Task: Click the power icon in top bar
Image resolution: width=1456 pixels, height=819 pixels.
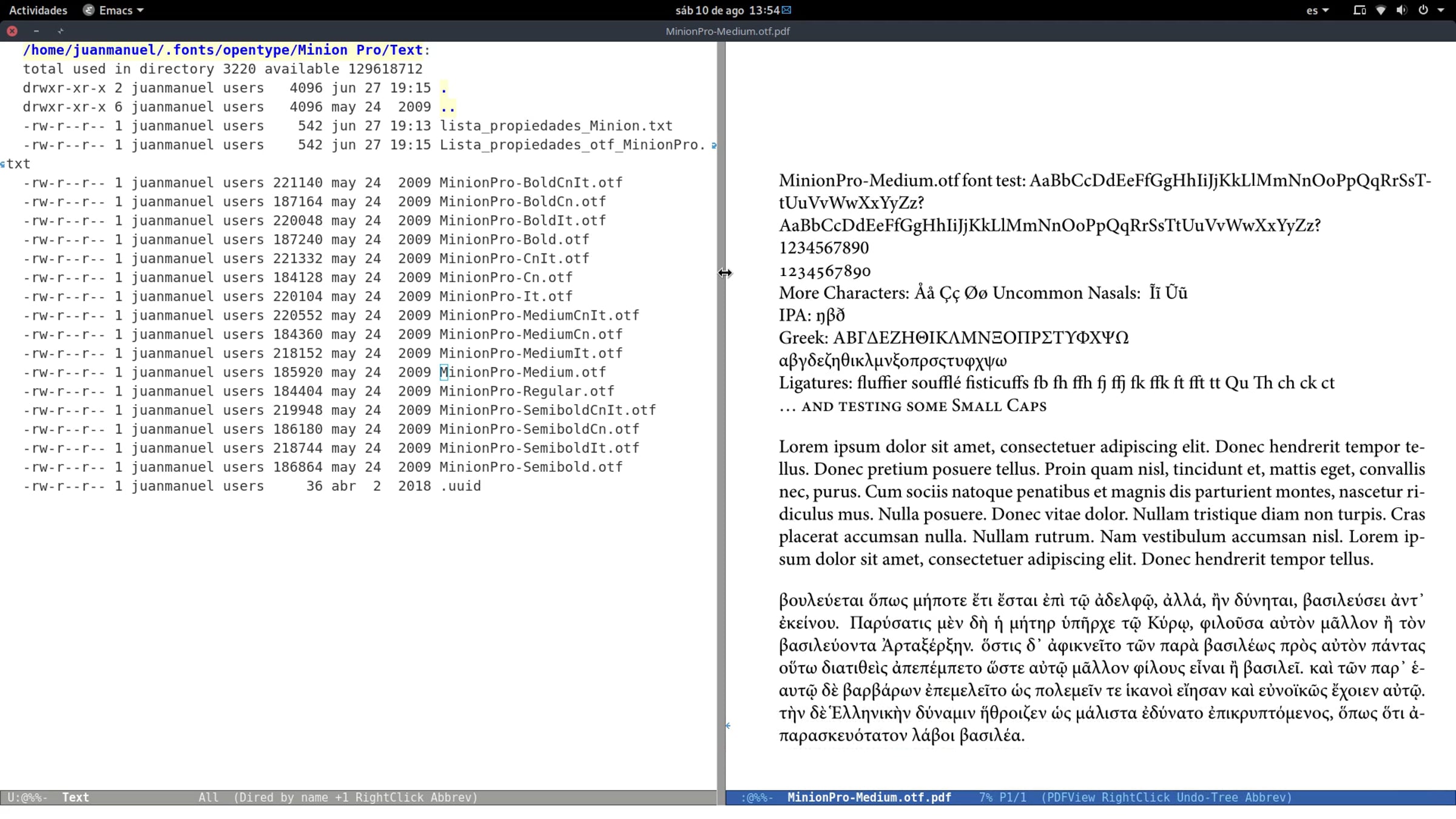Action: point(1423,10)
